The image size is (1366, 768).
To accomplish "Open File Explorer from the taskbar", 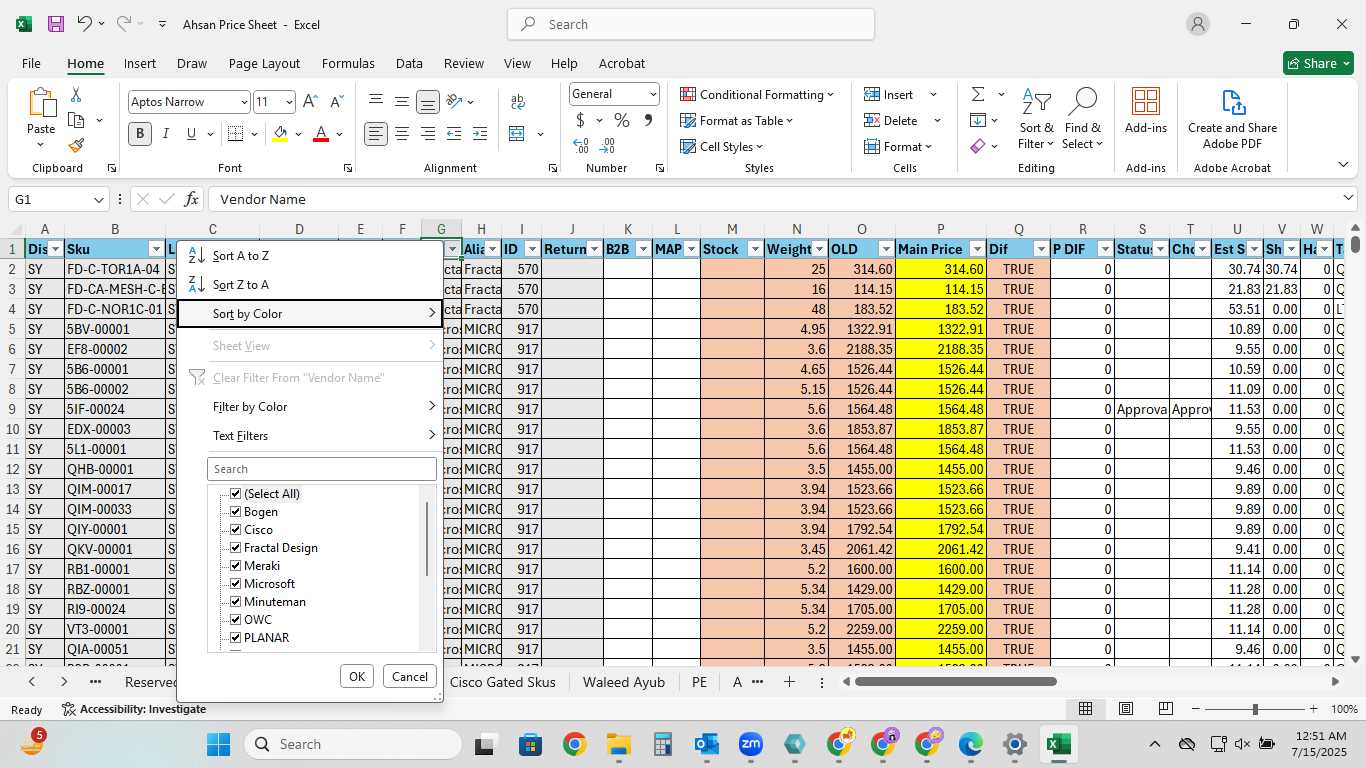I will click(618, 745).
